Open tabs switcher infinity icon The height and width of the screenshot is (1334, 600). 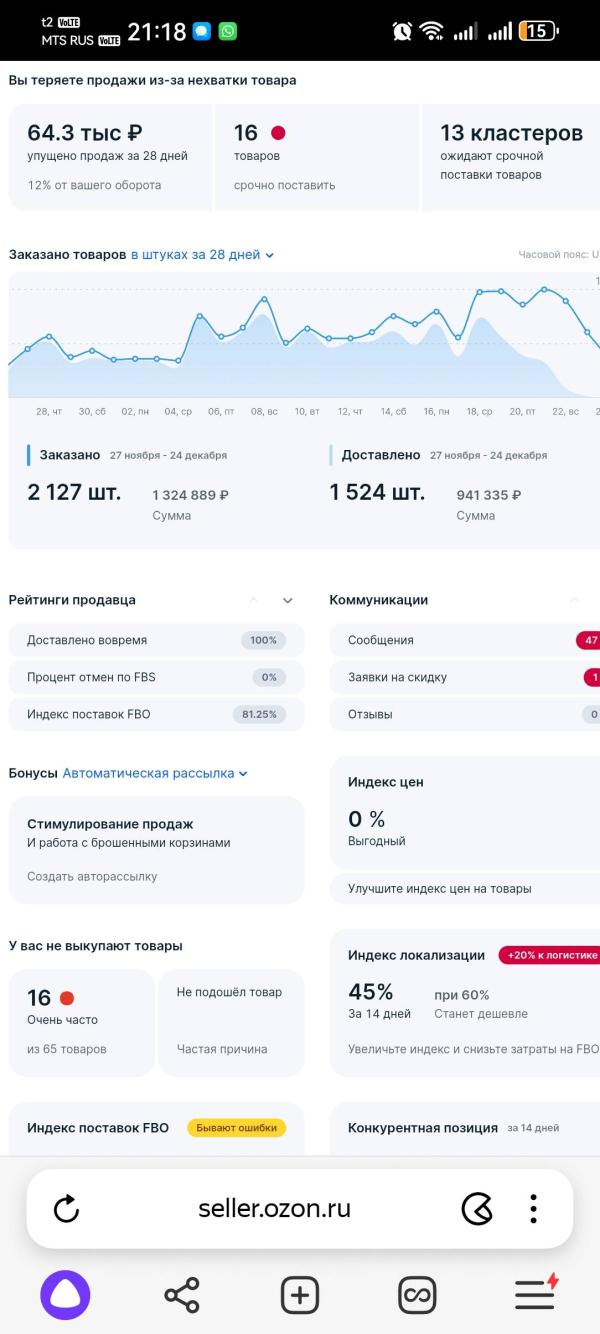point(417,1295)
